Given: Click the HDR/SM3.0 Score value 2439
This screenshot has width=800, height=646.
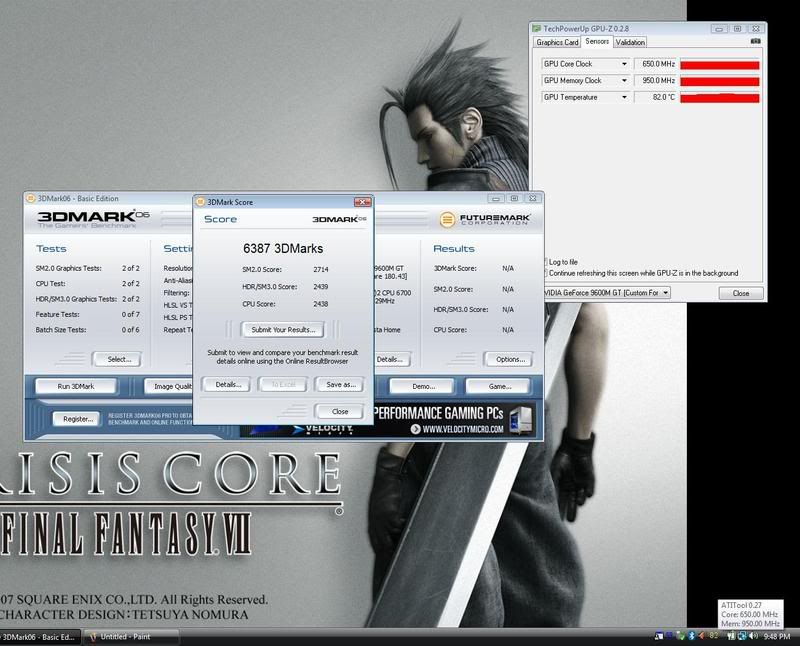Looking at the screenshot, I should (x=321, y=287).
